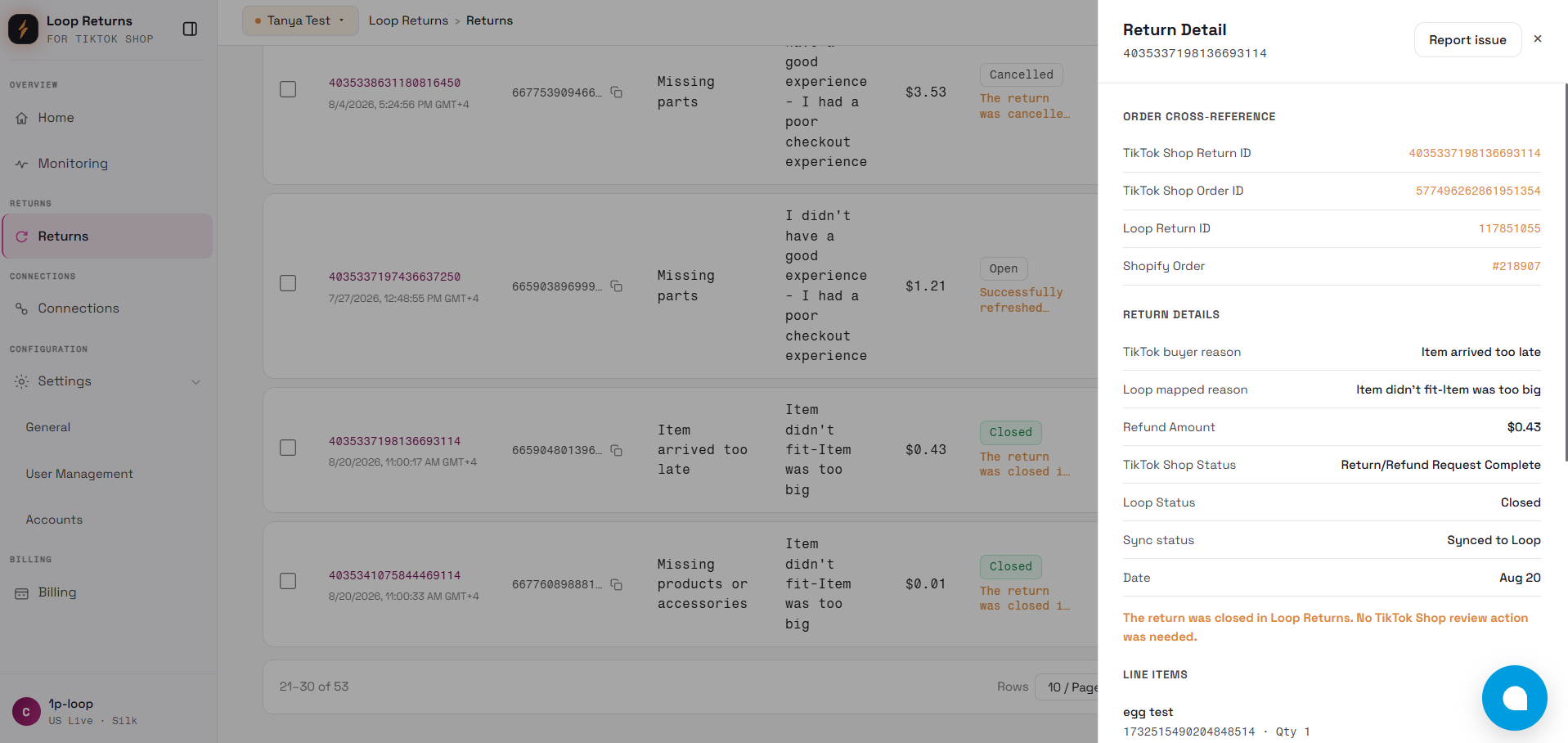Open the Tanya Test store dropdown

click(x=300, y=20)
